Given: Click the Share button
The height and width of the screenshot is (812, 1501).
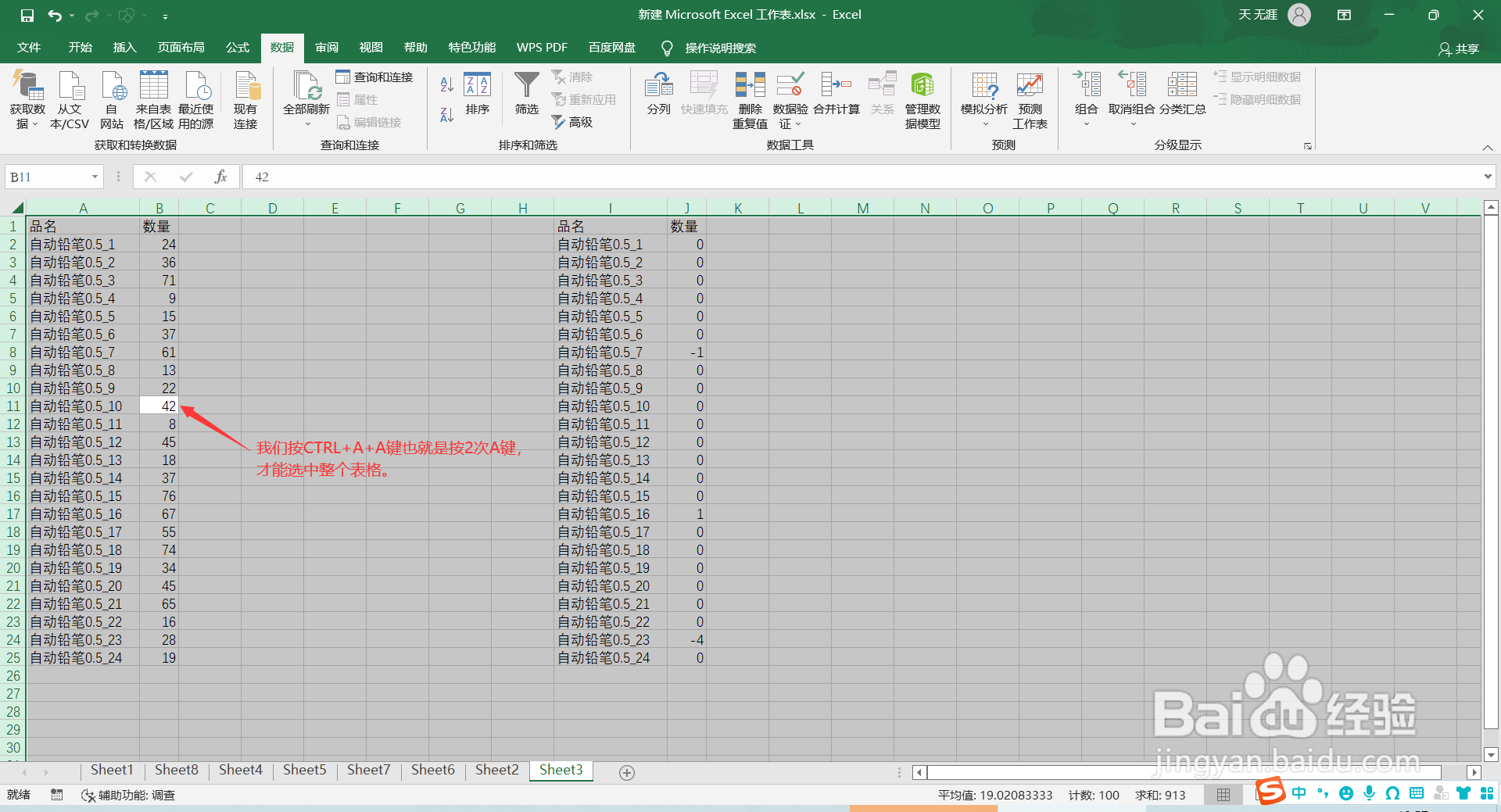Looking at the screenshot, I should click(x=1459, y=48).
